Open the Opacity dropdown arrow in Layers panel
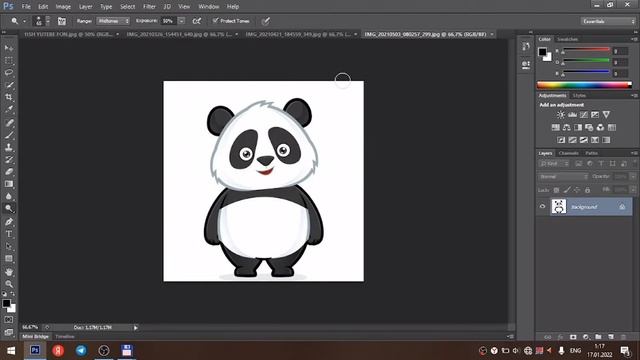This screenshot has height=360, width=640. pos(633,177)
